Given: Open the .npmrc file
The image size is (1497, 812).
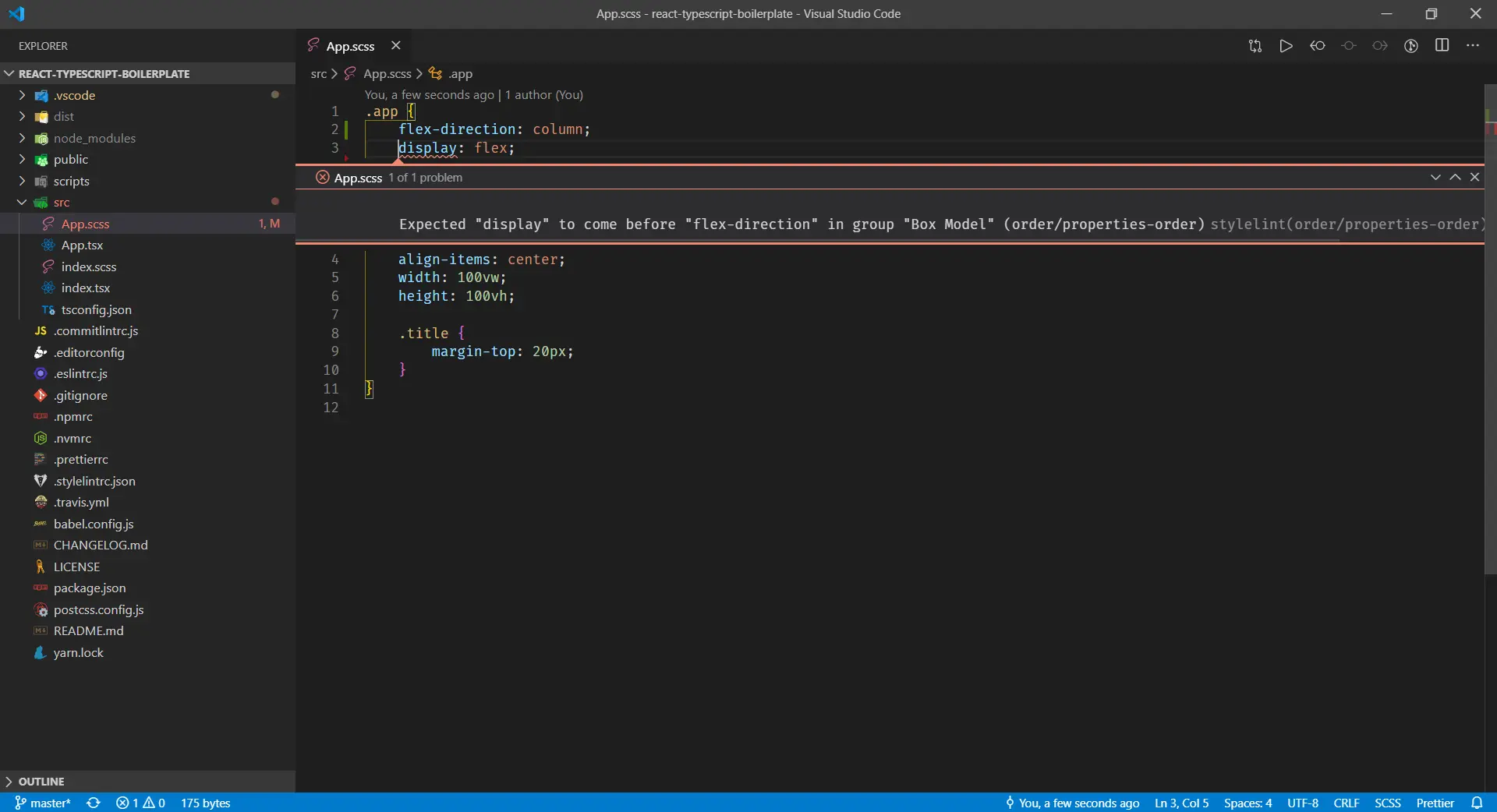Looking at the screenshot, I should (147, 416).
